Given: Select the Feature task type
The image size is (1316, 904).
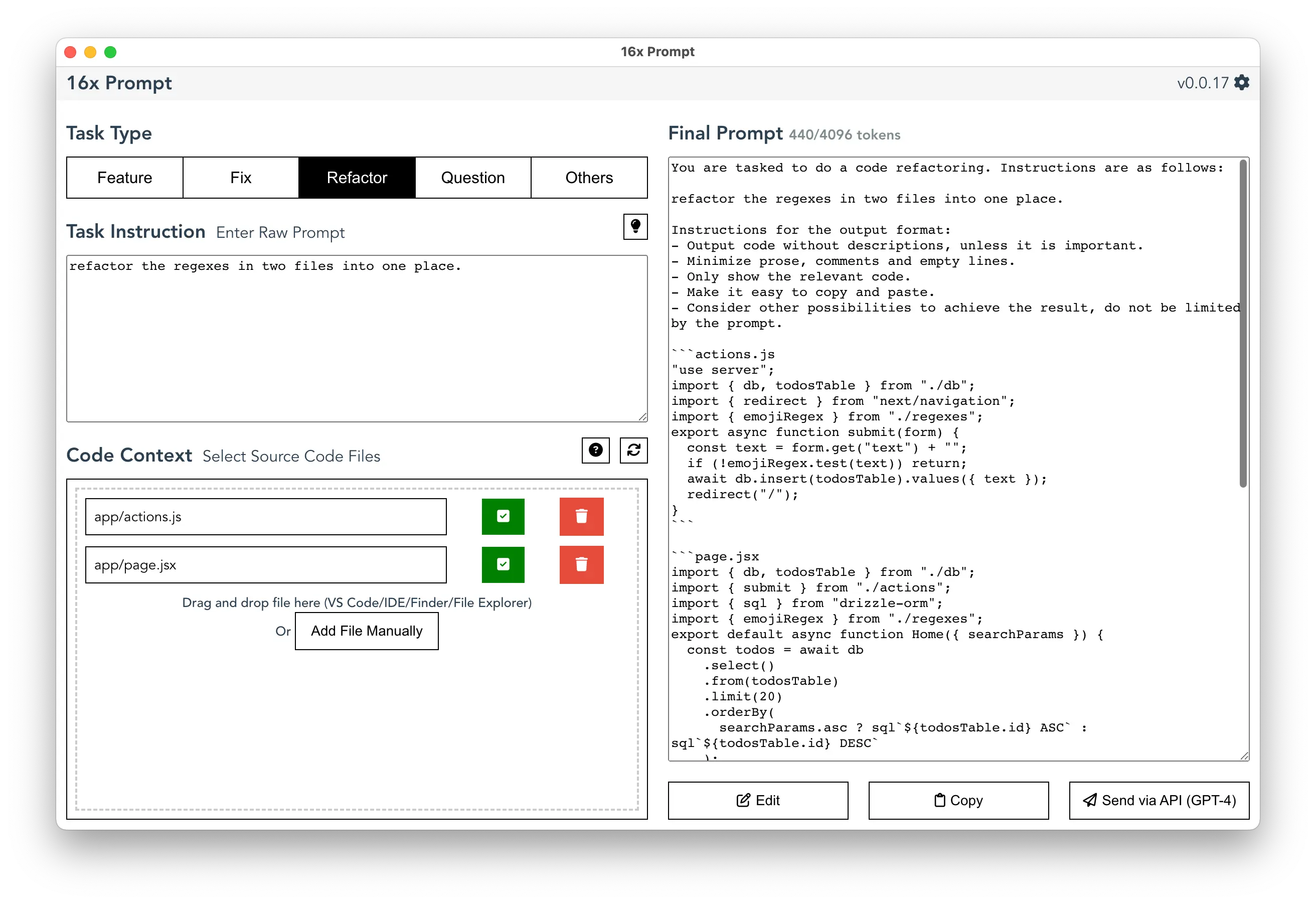Looking at the screenshot, I should coord(124,178).
